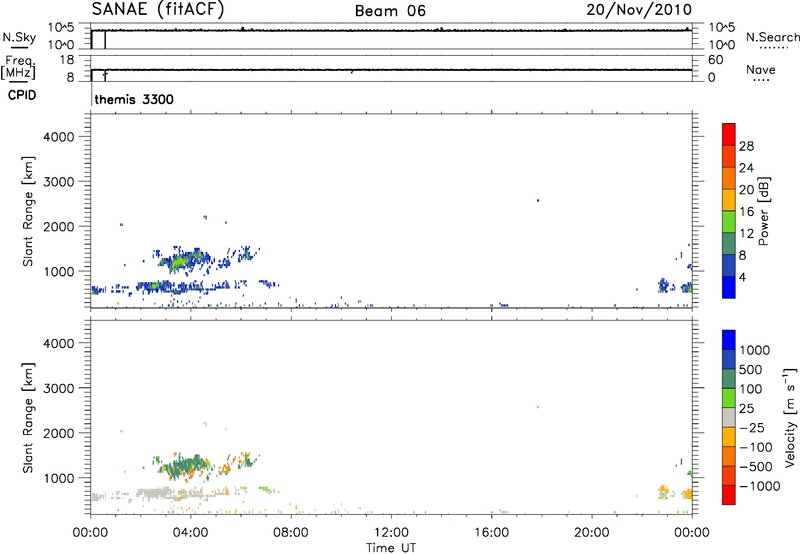Click the 12:00 time axis label
The image size is (800, 554).
391,533
